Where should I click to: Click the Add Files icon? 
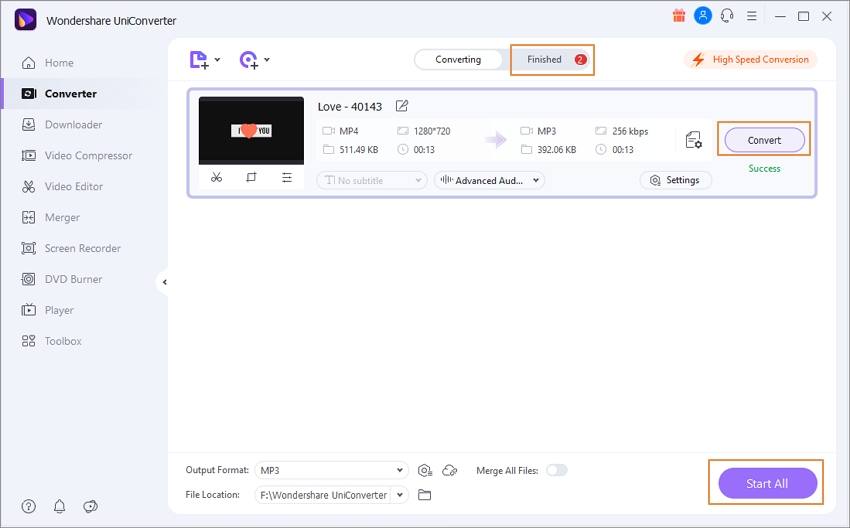pos(198,60)
